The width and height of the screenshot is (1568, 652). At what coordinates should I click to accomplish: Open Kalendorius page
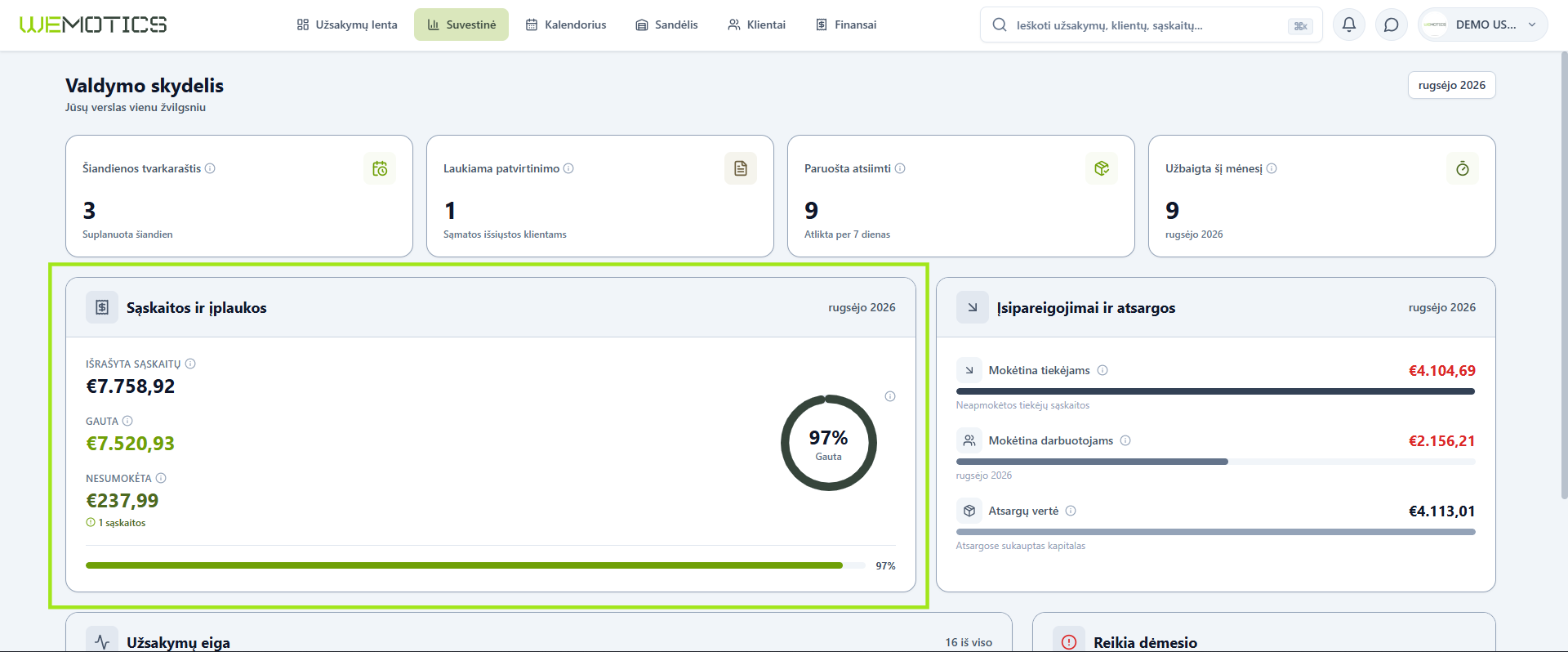tap(566, 25)
